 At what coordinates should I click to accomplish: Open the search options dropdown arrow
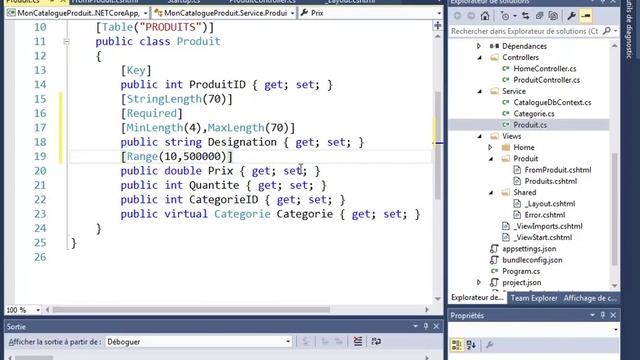click(x=615, y=31)
